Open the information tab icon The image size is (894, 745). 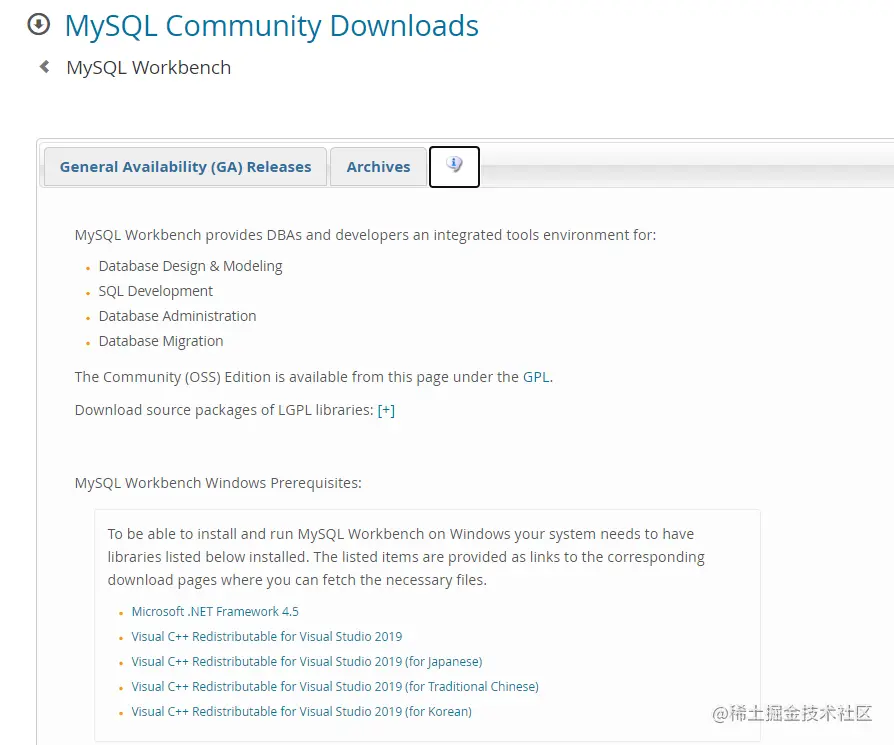[454, 166]
